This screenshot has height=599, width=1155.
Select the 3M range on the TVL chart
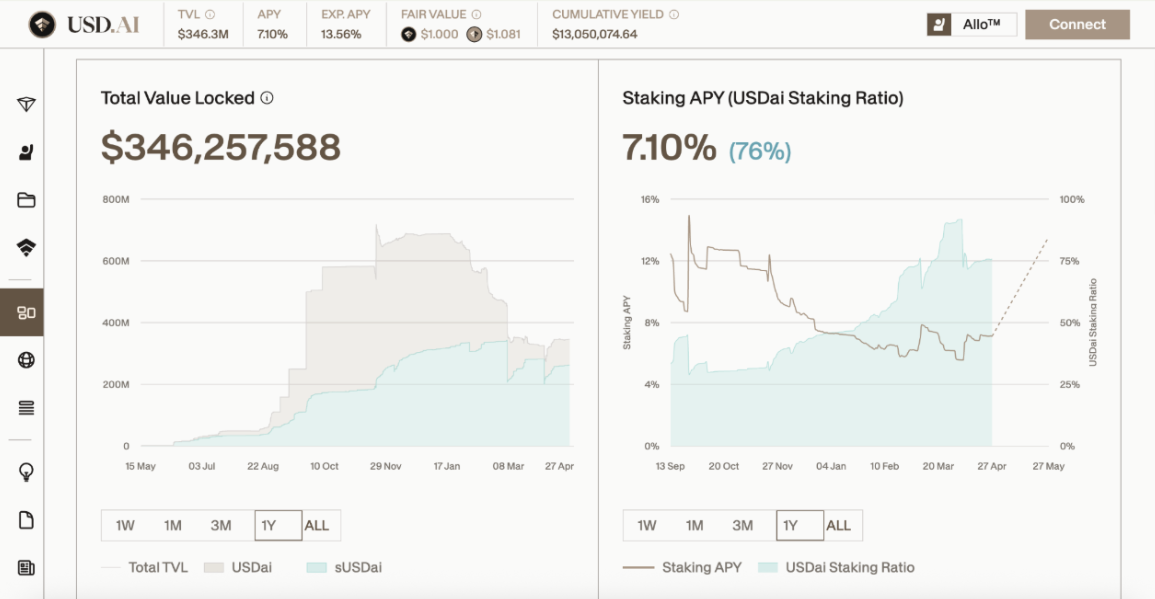221,525
